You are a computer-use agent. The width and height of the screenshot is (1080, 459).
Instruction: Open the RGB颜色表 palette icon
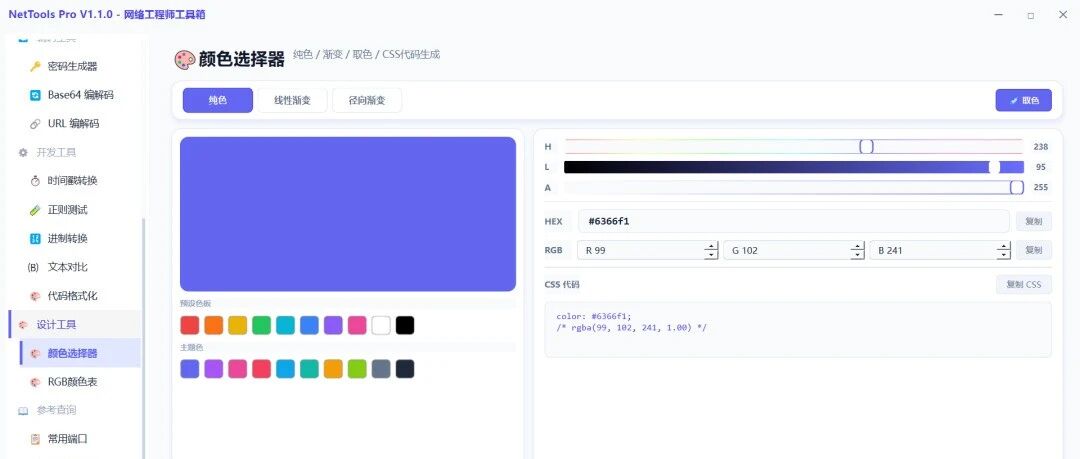click(x=35, y=382)
